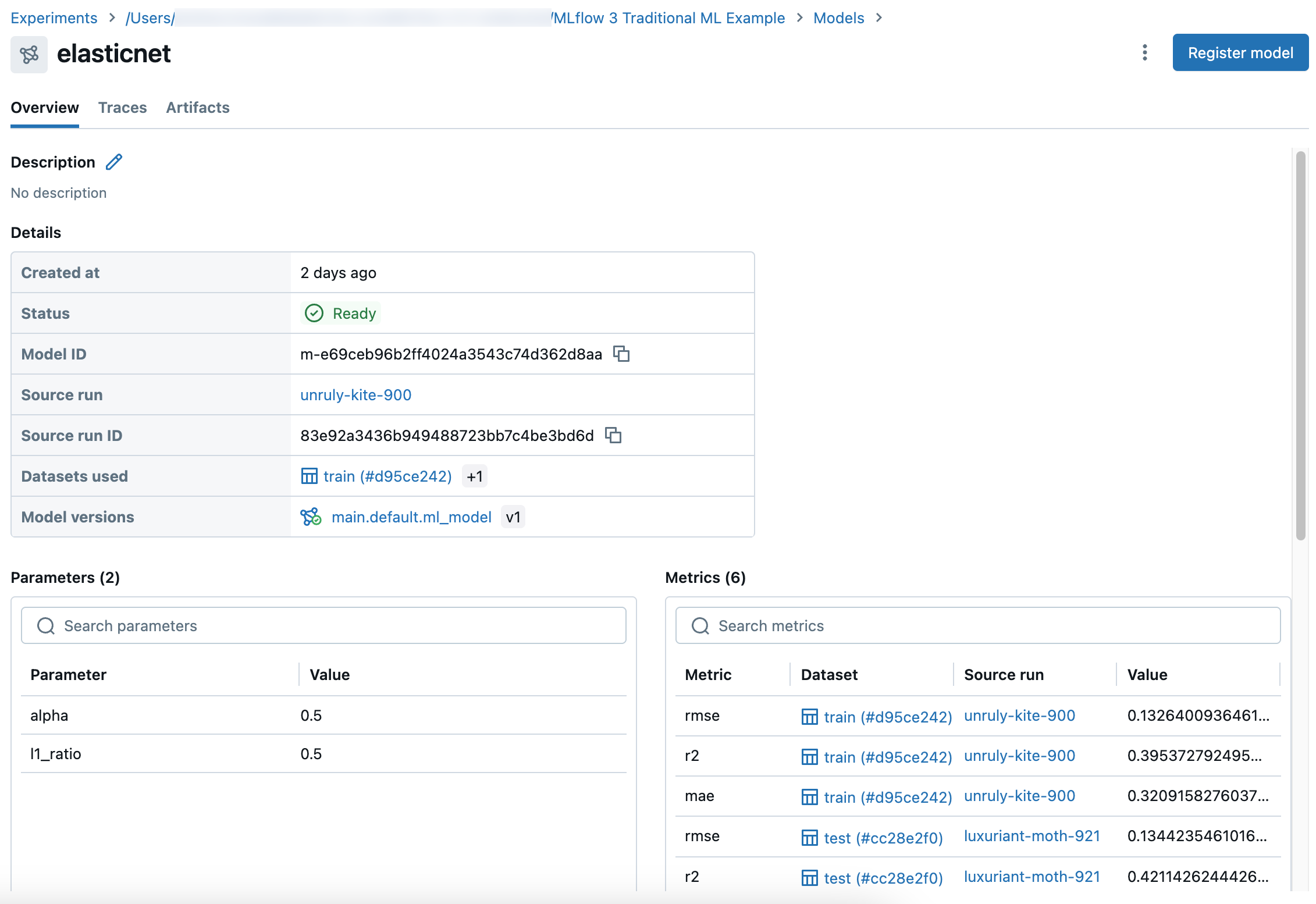
Task: Switch to the Artifacts tab
Action: click(198, 108)
